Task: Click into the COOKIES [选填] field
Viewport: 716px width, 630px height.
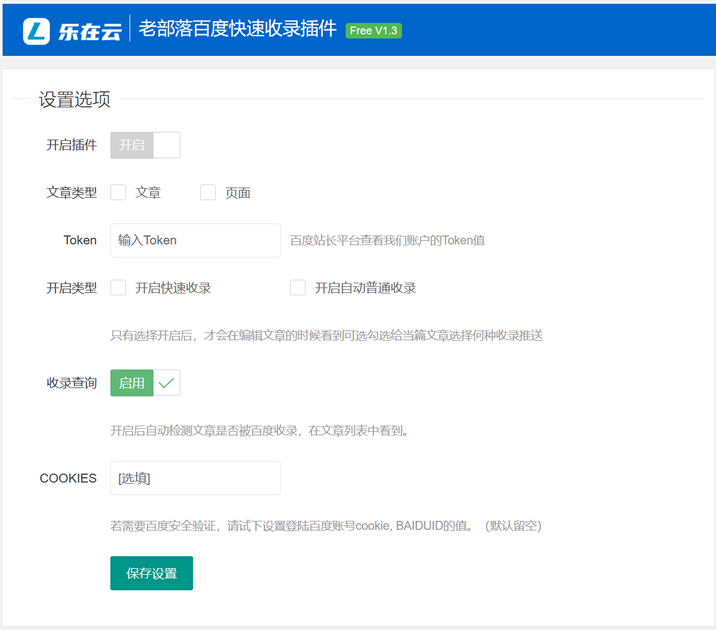Action: coord(195,478)
